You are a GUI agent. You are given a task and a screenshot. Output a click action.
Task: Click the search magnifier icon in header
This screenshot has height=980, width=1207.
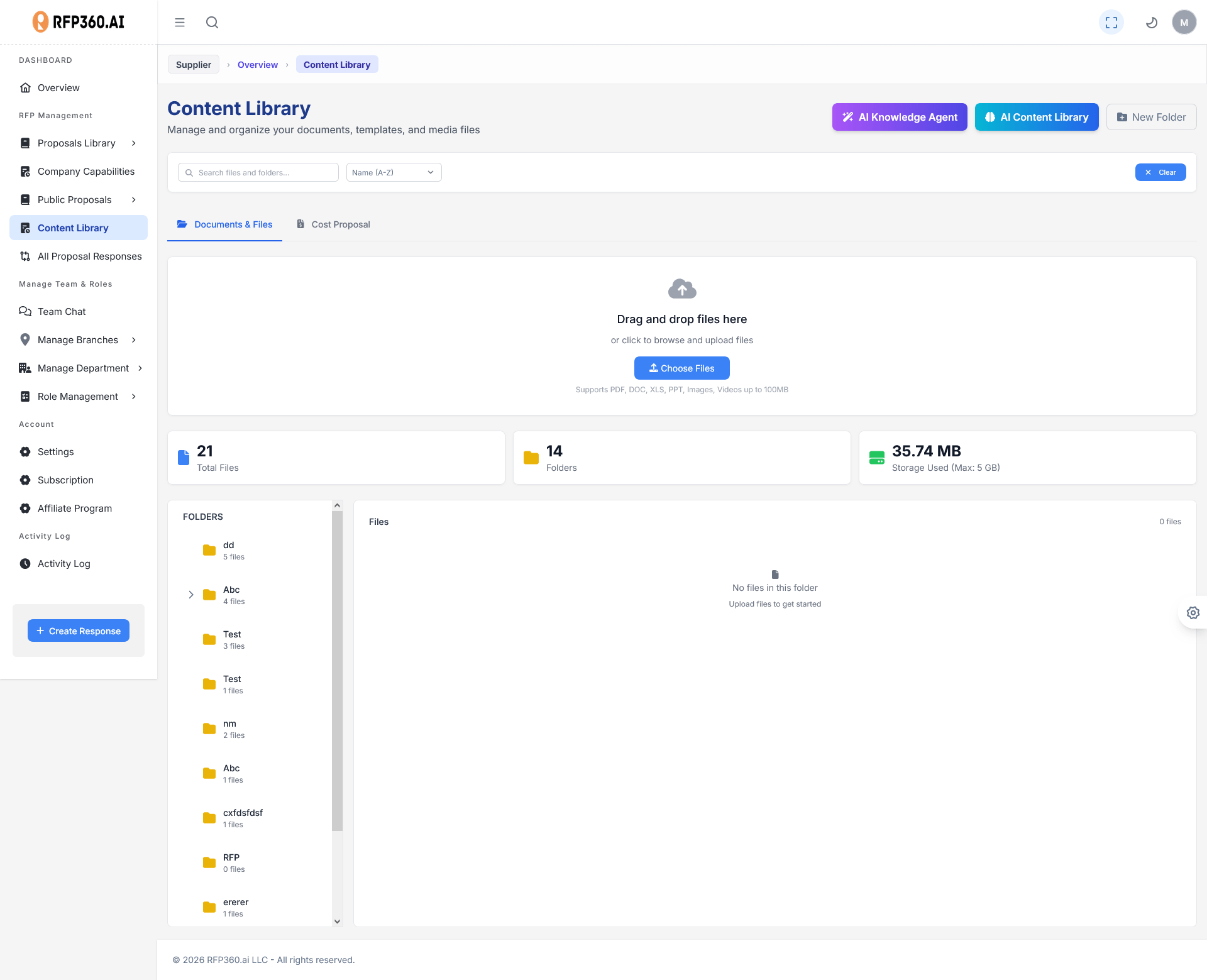tap(212, 23)
